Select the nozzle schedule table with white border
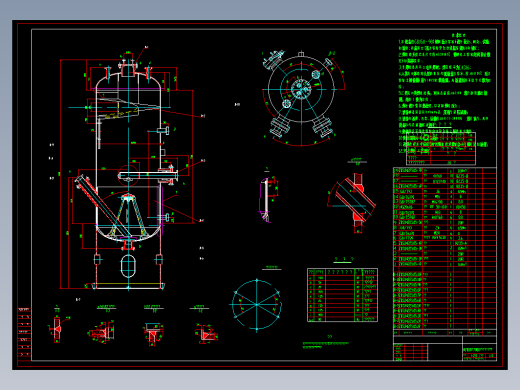This screenshot has height=390, width=520. point(342,295)
